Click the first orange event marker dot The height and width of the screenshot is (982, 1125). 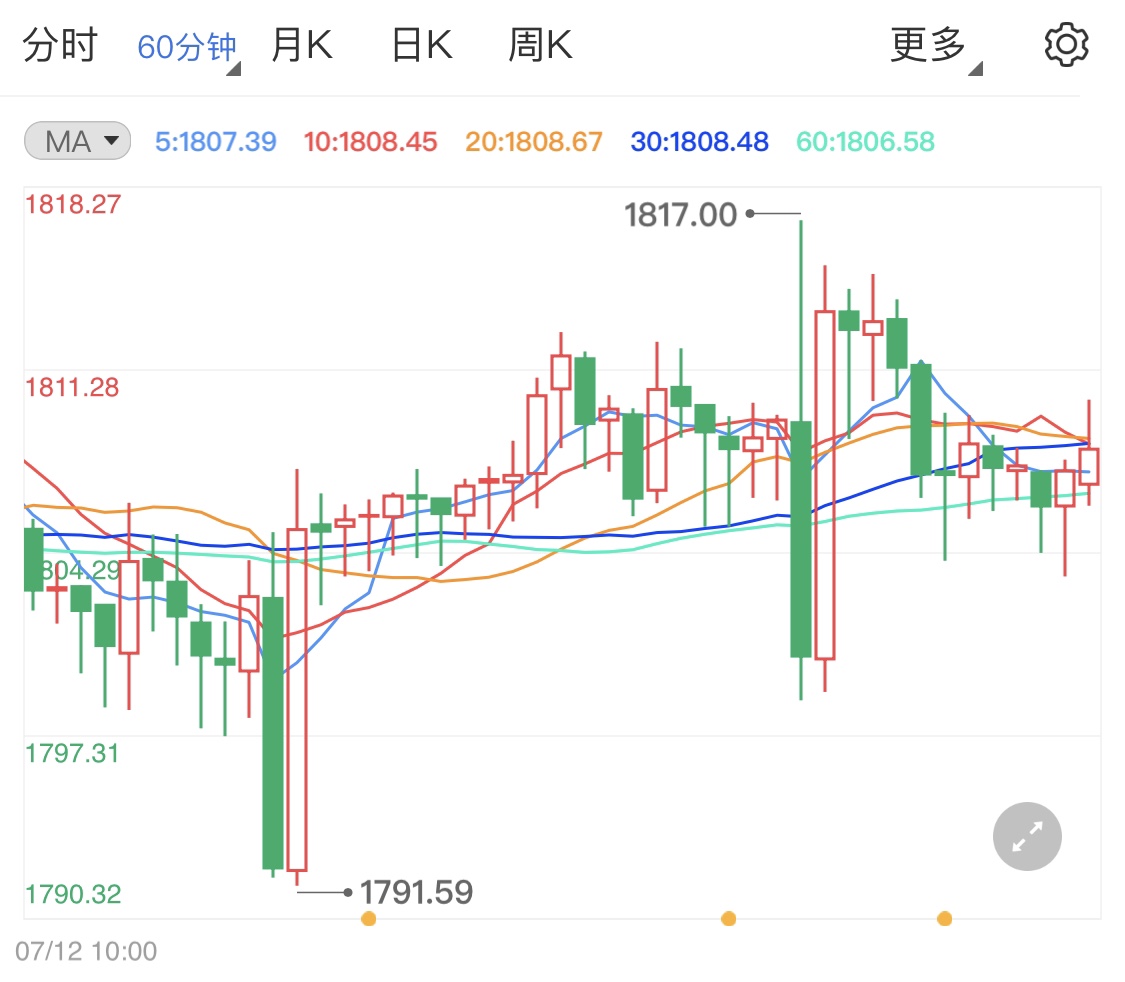(x=369, y=919)
